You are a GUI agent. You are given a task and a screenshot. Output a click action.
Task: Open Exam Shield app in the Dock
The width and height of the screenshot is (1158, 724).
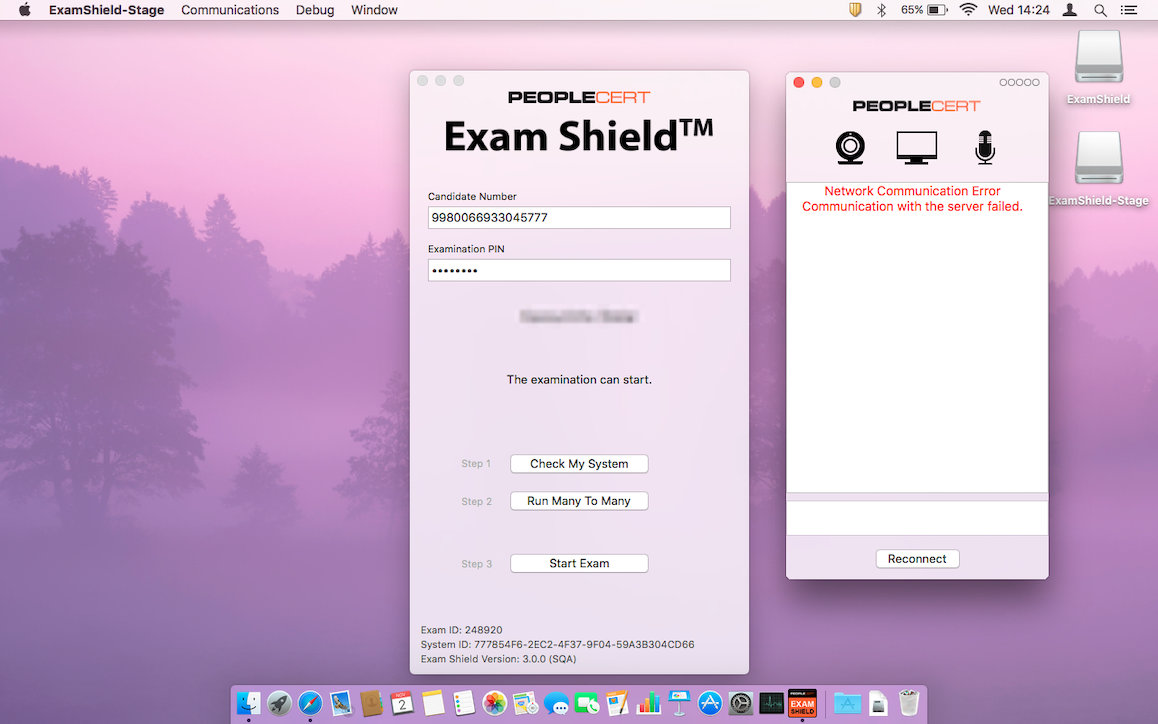(802, 703)
